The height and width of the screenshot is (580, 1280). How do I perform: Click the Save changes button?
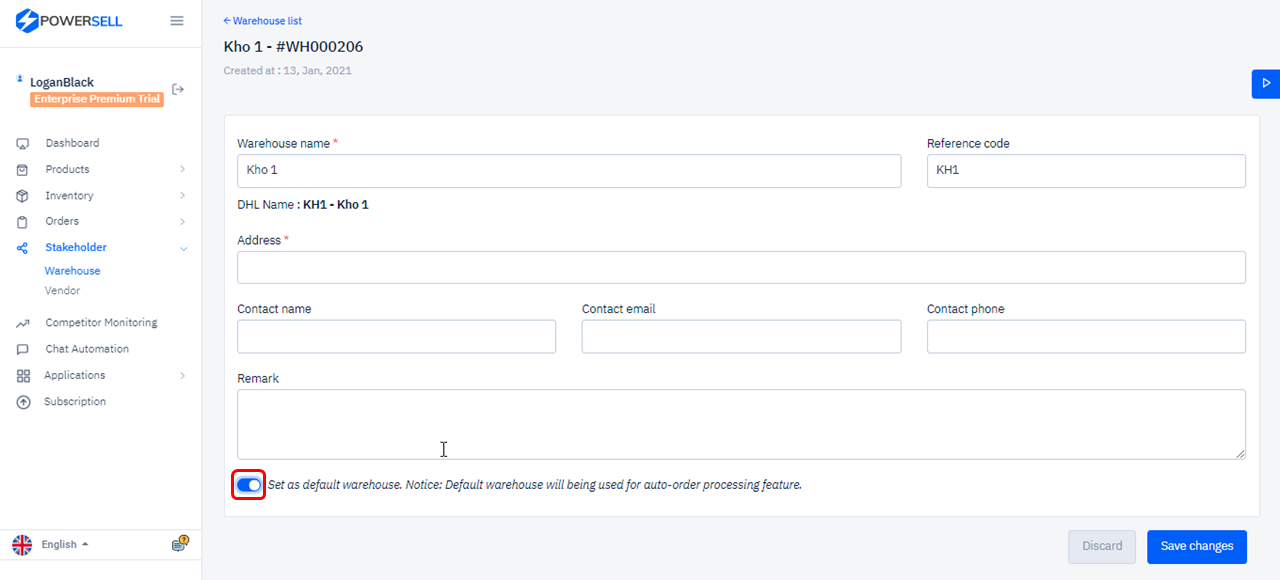[x=1197, y=546]
